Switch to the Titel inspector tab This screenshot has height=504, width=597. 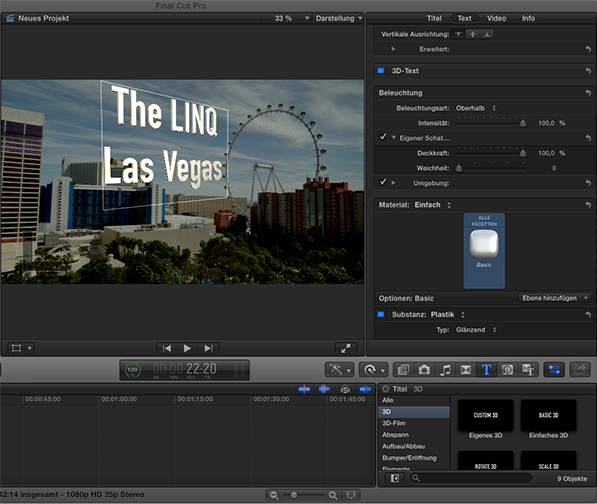point(434,18)
